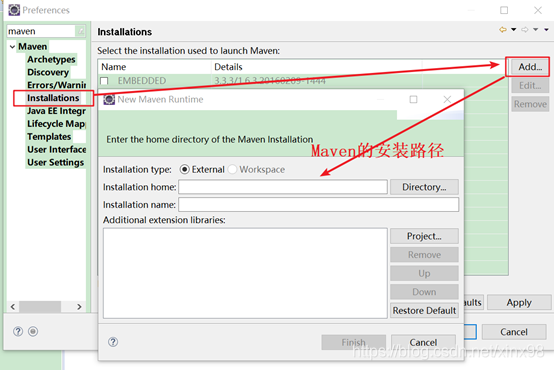Image resolution: width=554 pixels, height=370 pixels.
Task: Click Directory... browse button
Action: 424,187
